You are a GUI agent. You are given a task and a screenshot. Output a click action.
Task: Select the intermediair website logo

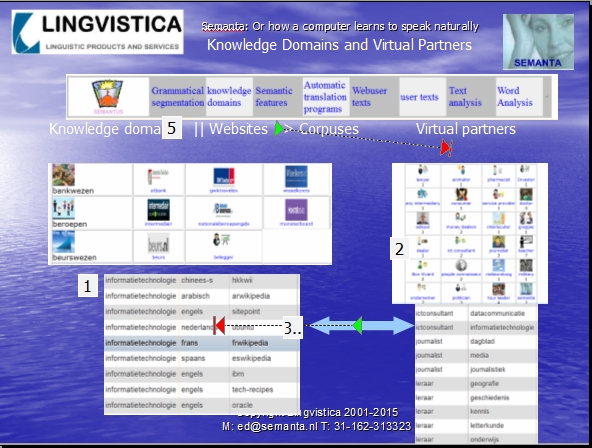158,210
